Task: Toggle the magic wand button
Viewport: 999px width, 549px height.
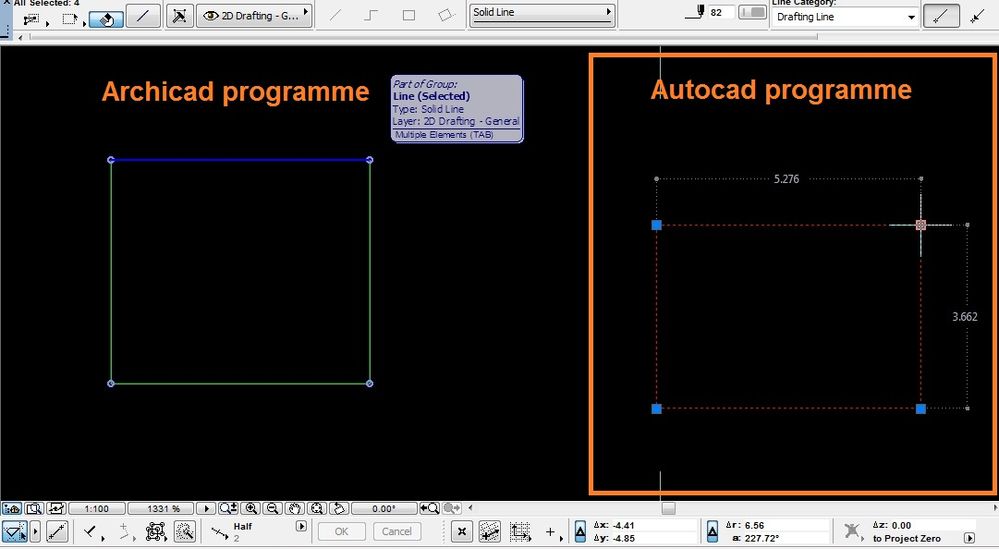Action: 185,531
